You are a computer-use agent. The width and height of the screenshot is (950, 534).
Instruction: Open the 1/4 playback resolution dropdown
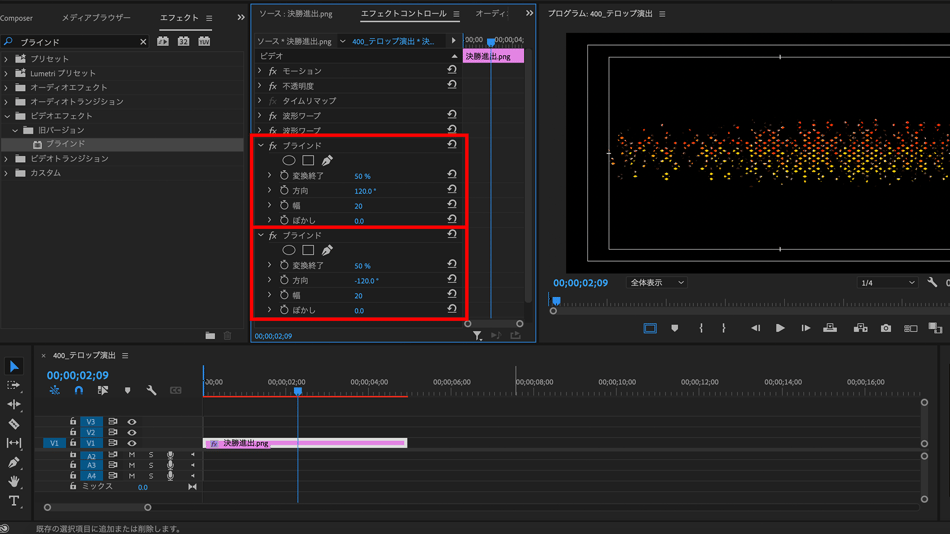(x=886, y=283)
